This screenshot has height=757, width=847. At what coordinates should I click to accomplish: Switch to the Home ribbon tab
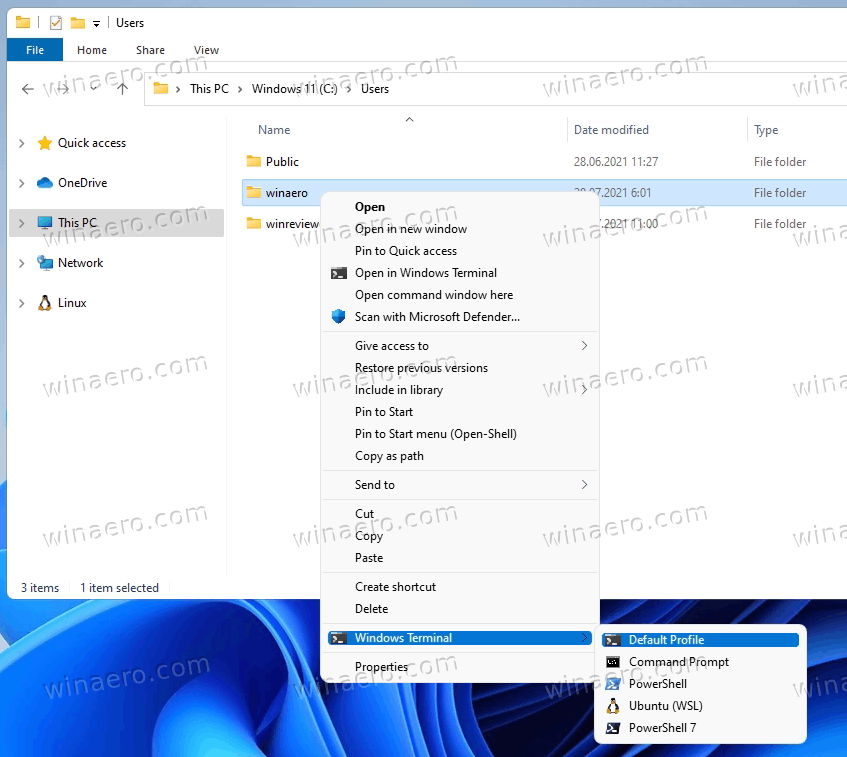[92, 50]
